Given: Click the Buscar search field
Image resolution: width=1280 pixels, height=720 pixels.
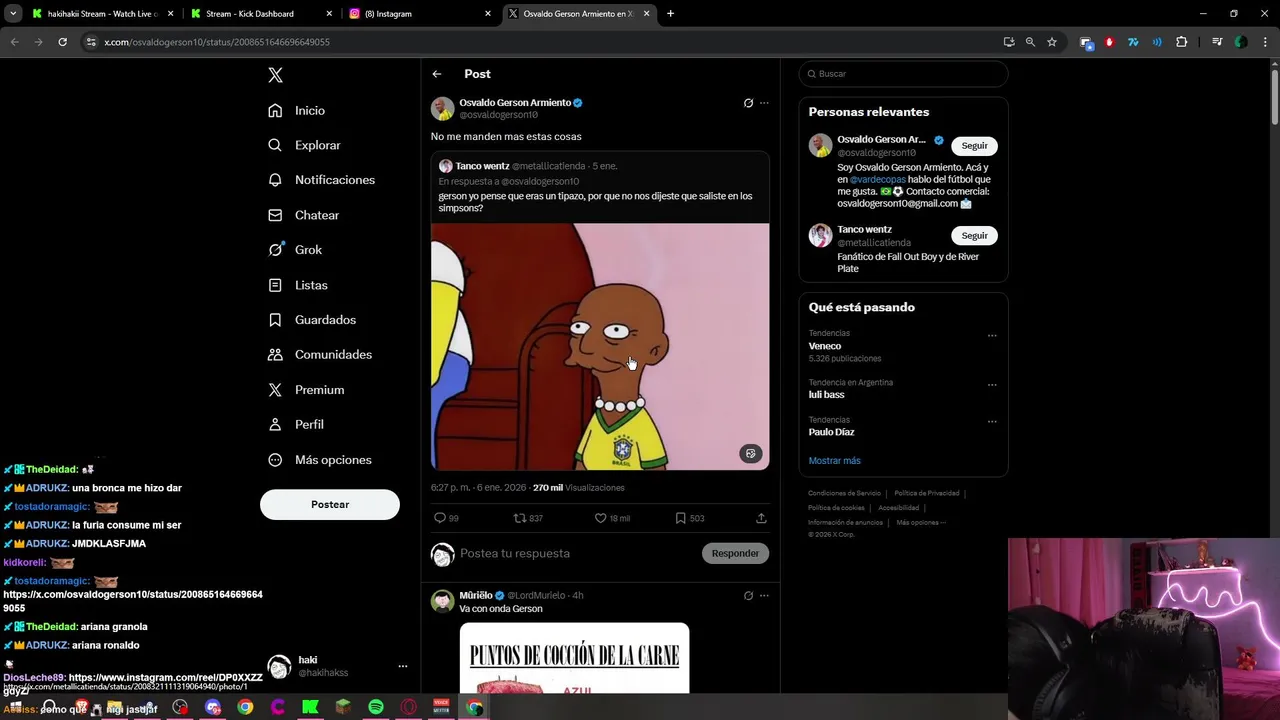Looking at the screenshot, I should 903,74.
